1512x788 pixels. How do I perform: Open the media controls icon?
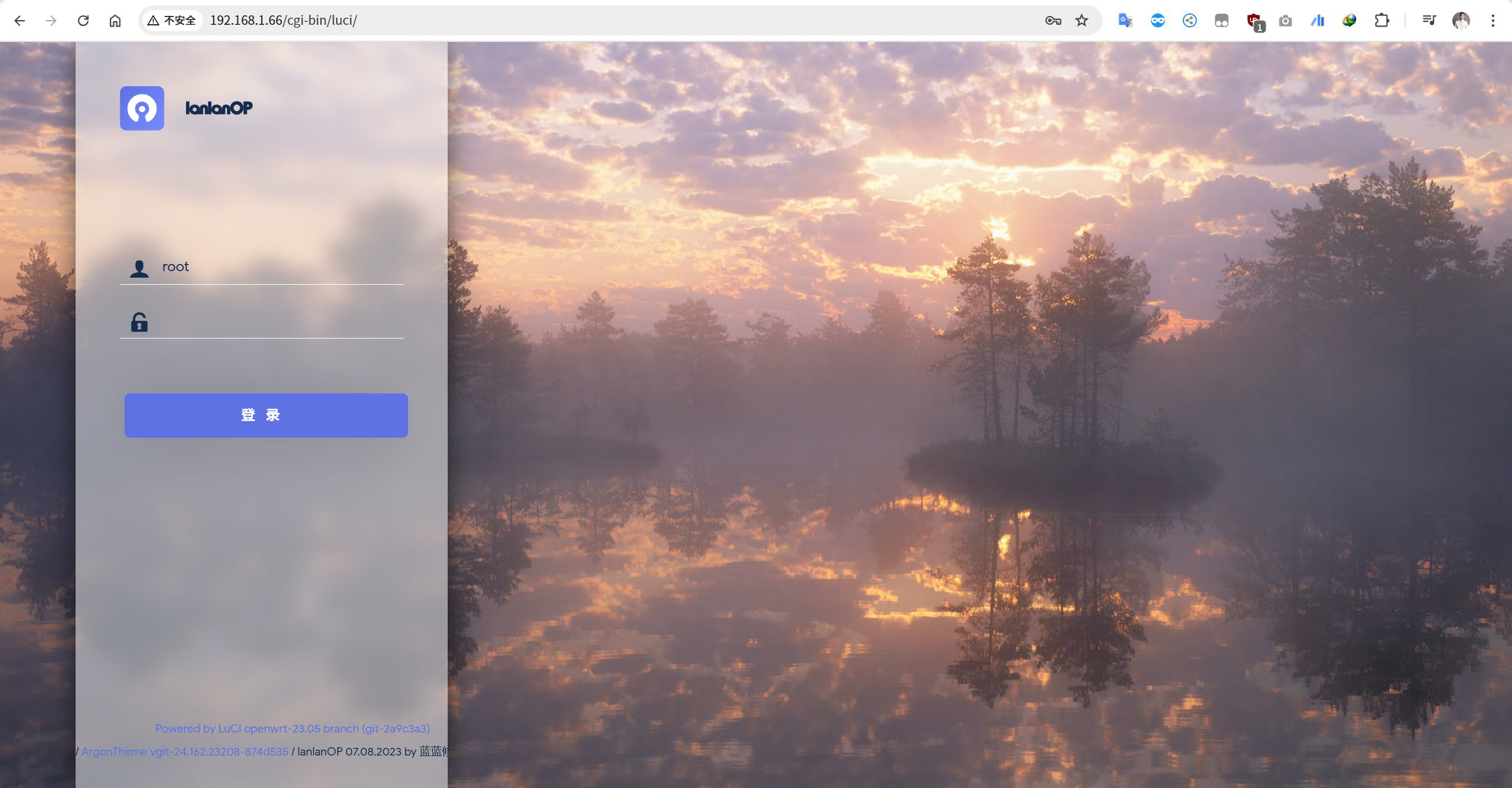tap(1429, 21)
